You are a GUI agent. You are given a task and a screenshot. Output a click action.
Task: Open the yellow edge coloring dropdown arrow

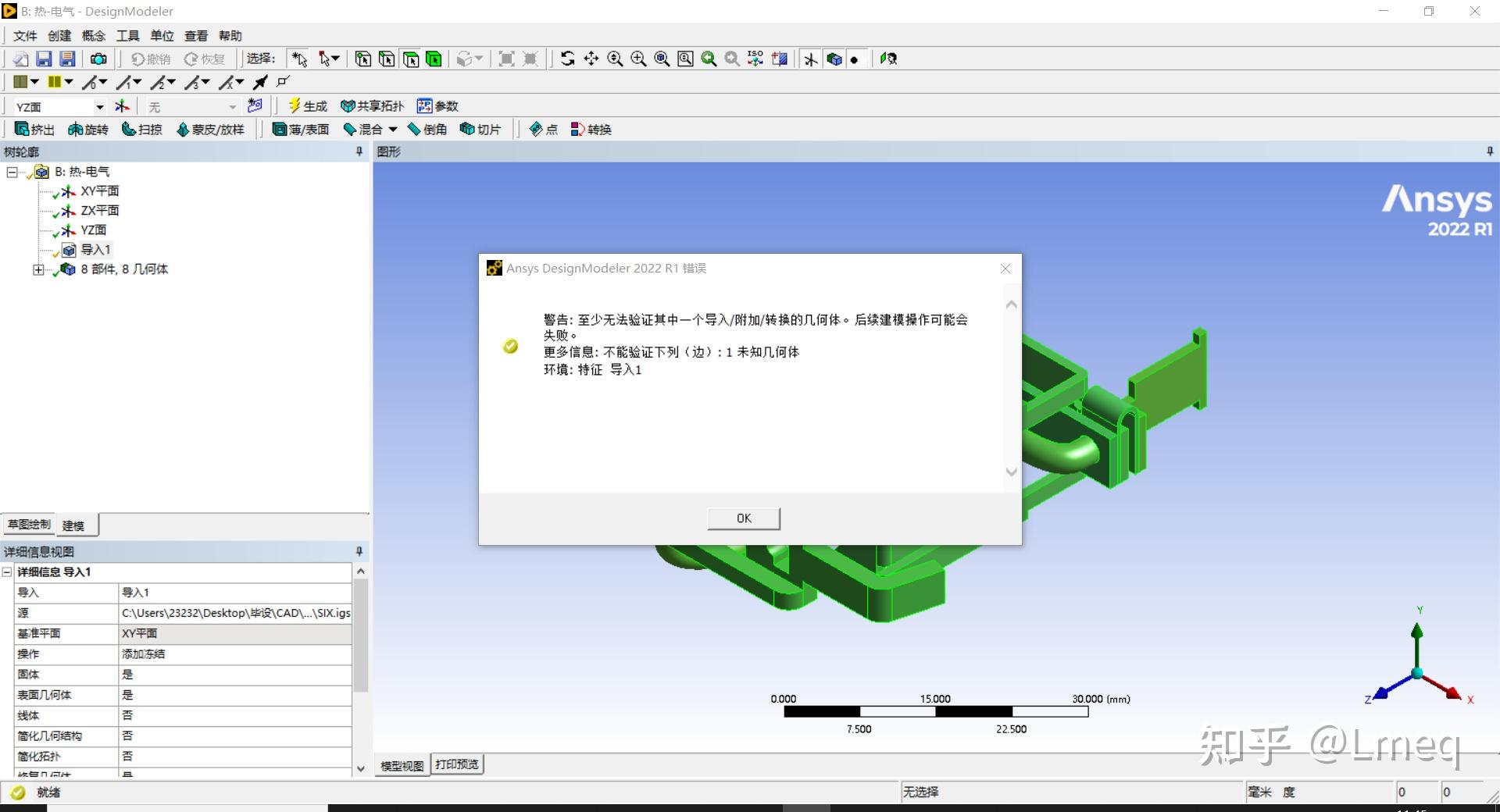[x=69, y=82]
